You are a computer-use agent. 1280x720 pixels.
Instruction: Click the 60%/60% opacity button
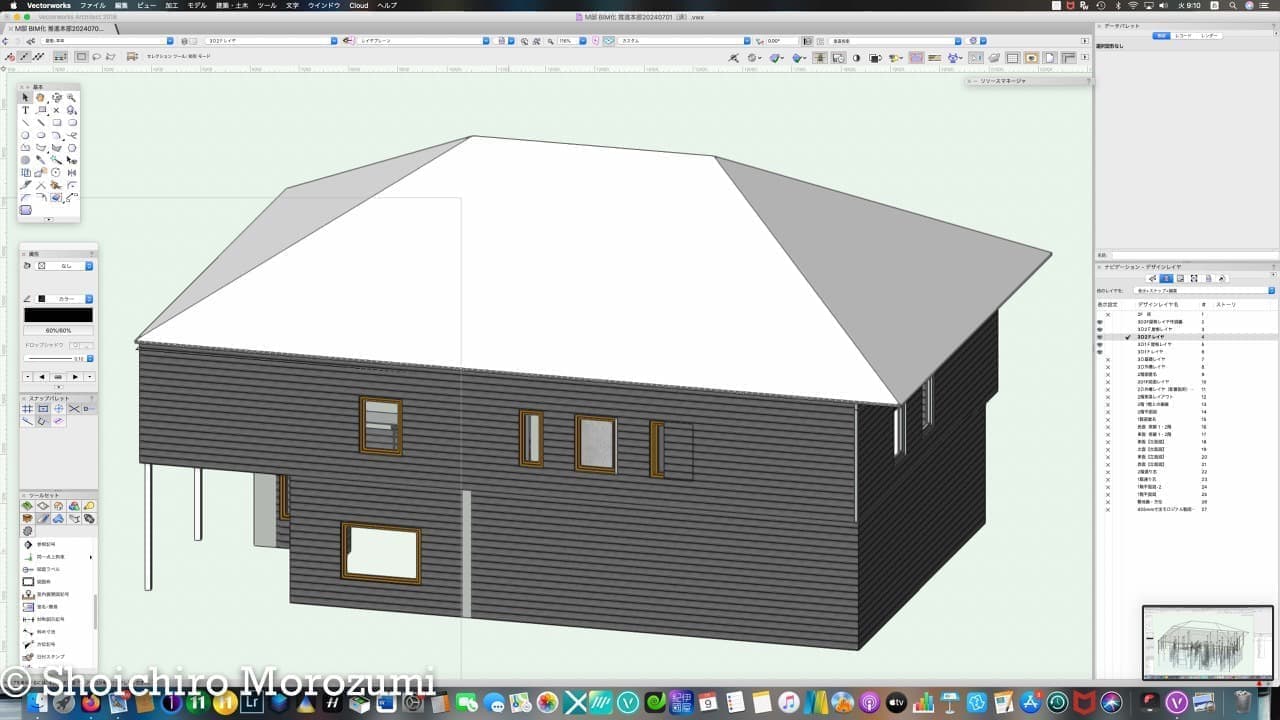point(58,330)
